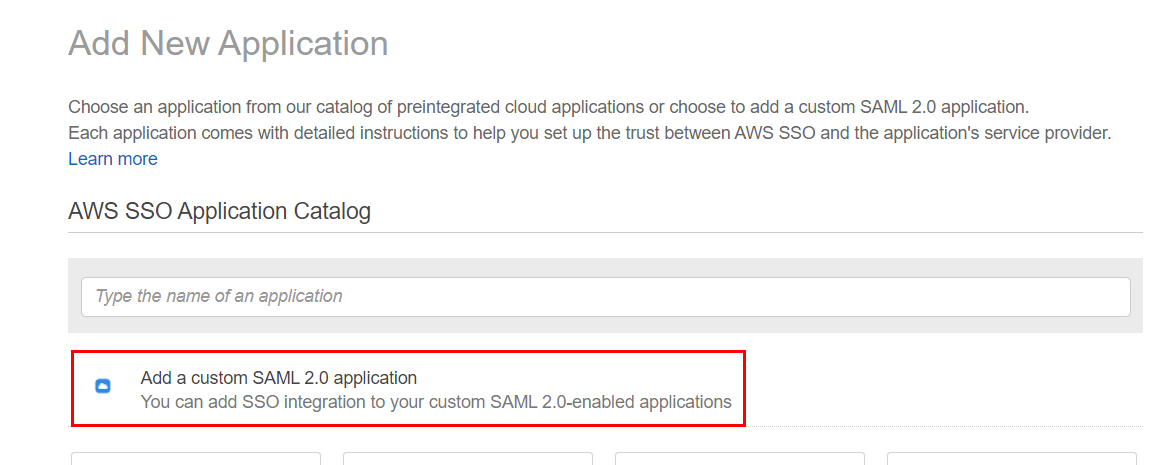This screenshot has width=1176, height=465.
Task: Open the third application card in the catalog row
Action: (740, 458)
